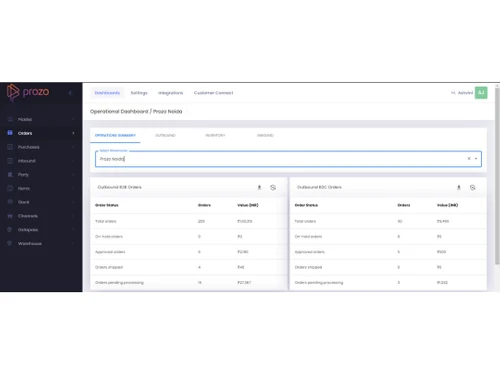500x375 pixels.
Task: Click Orders pending processing in B2B table
Action: [189, 283]
